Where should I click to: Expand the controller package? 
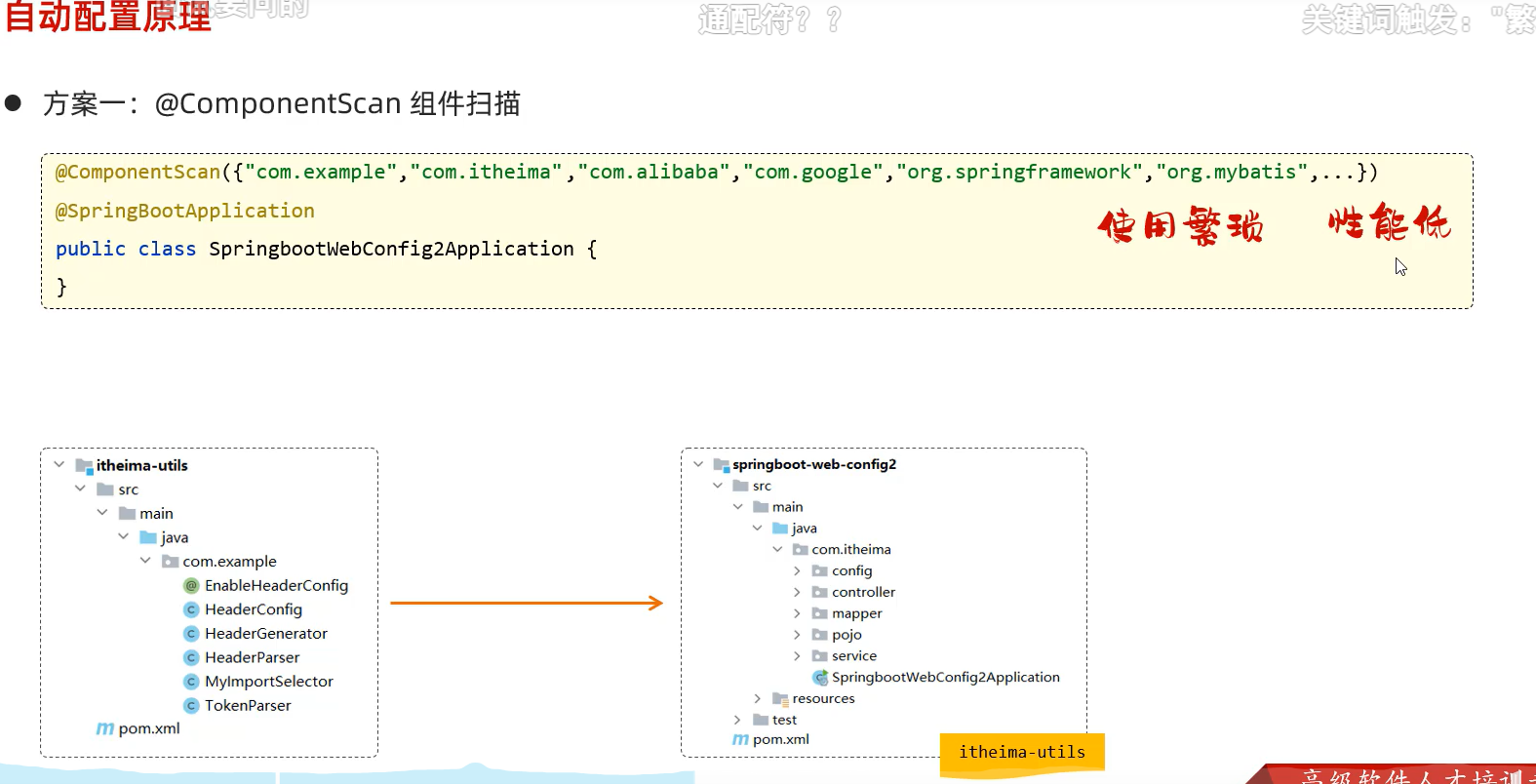click(x=797, y=592)
